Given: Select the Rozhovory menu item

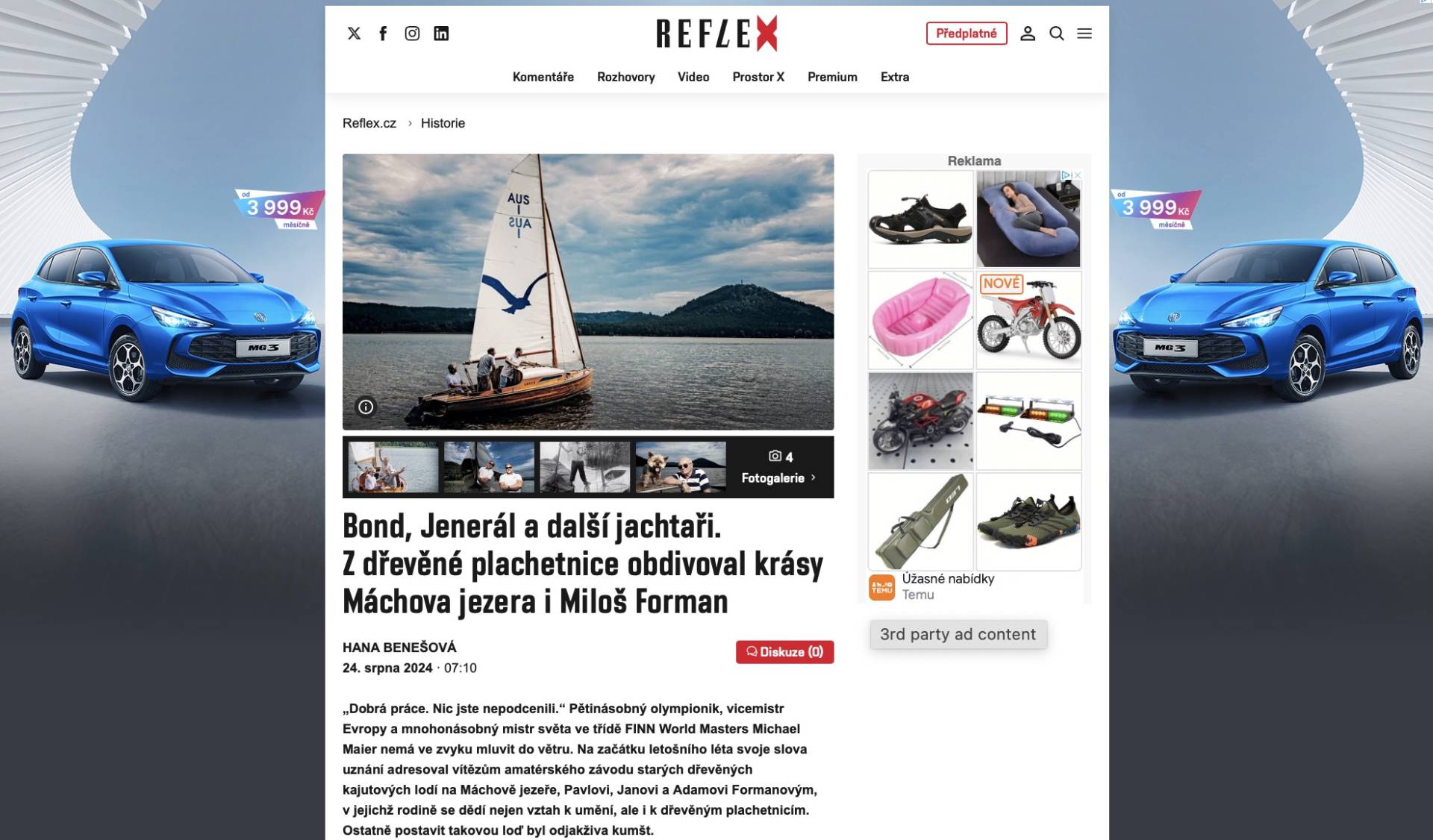Looking at the screenshot, I should point(625,77).
